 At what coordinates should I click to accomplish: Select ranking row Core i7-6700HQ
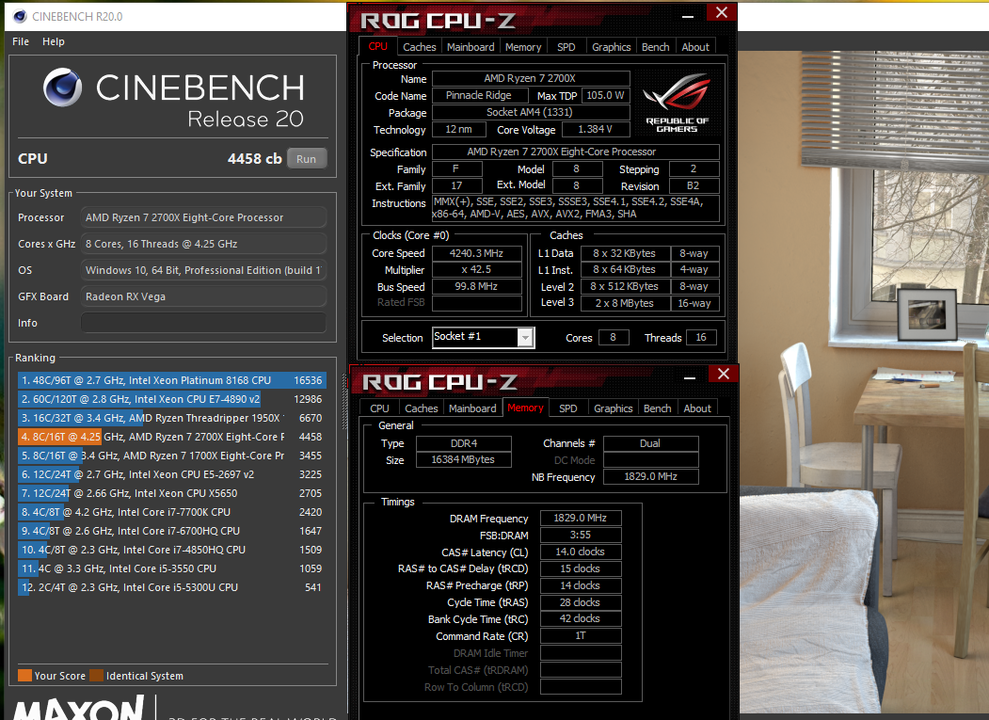click(x=172, y=531)
